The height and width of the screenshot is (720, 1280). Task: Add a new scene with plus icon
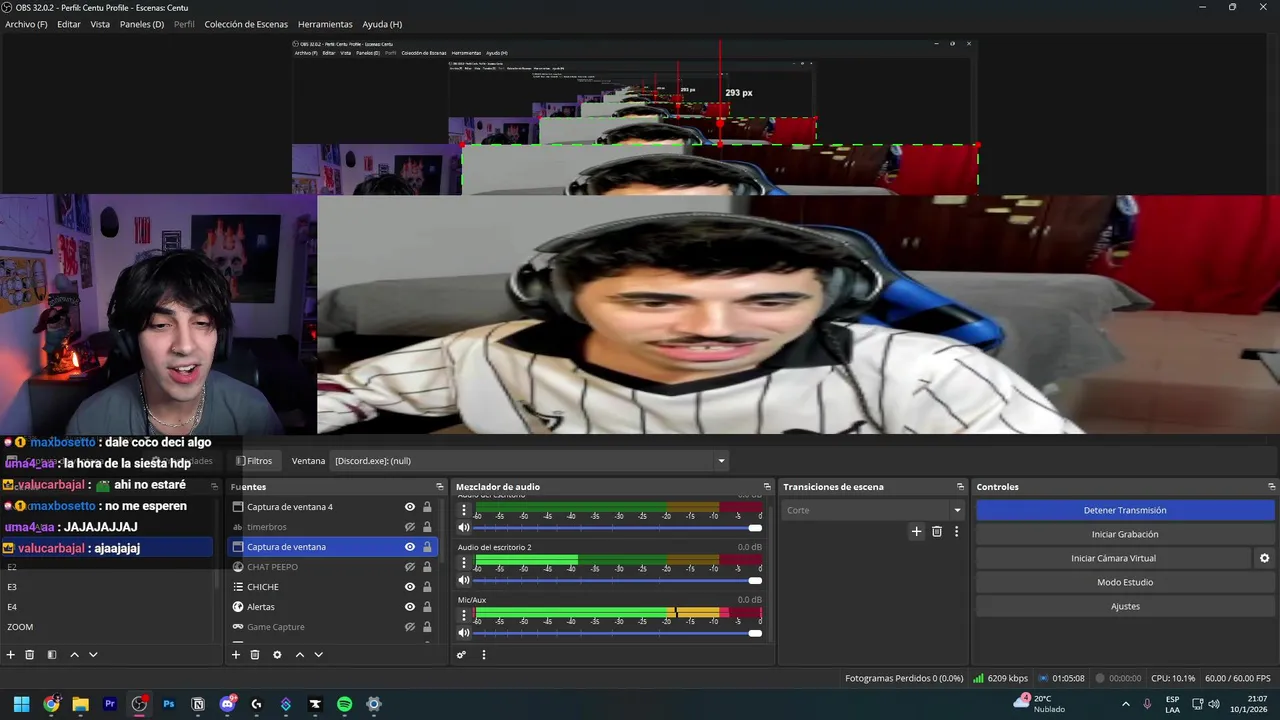(x=11, y=655)
